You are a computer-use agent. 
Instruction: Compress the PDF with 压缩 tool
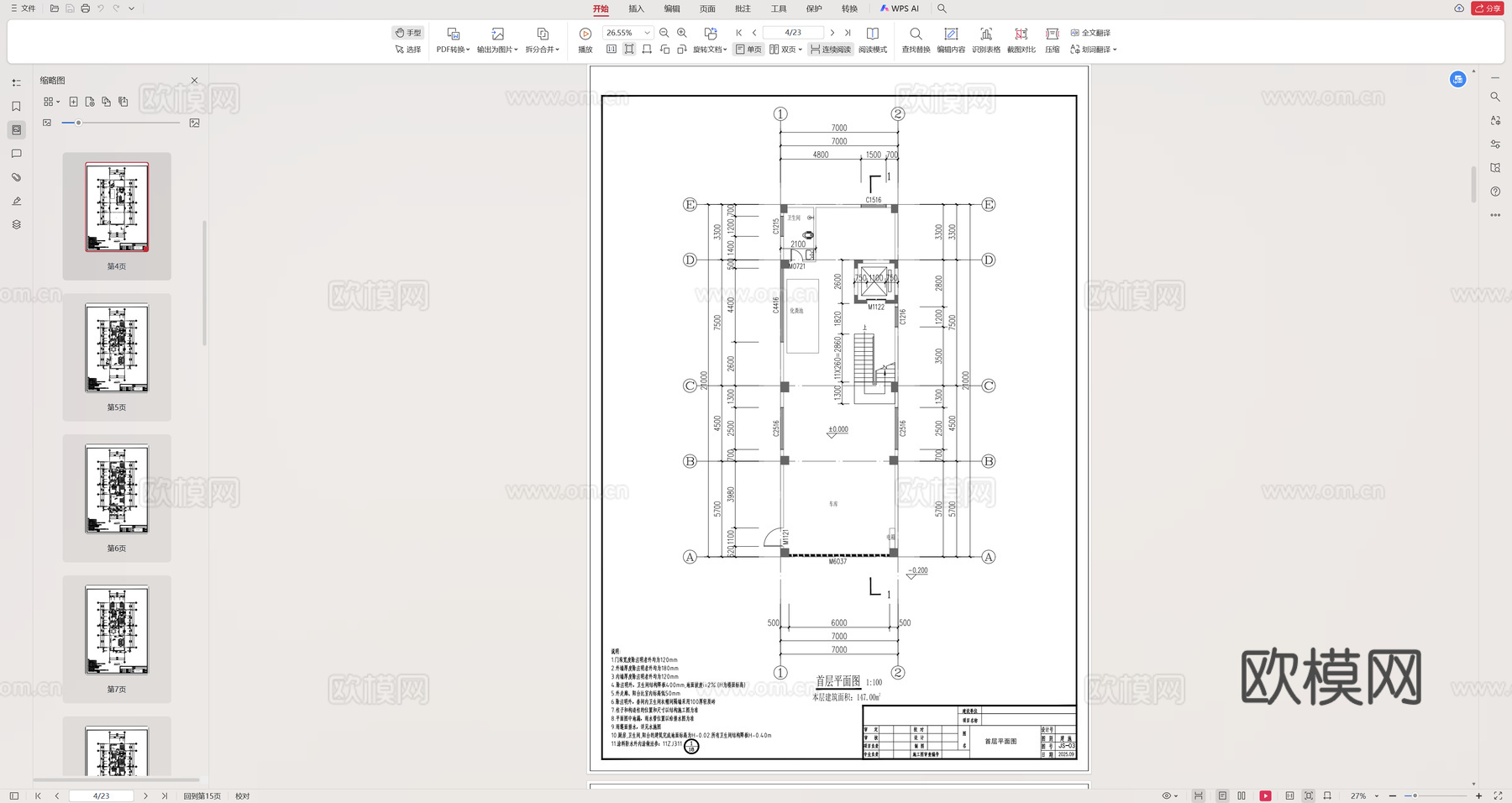(1051, 39)
